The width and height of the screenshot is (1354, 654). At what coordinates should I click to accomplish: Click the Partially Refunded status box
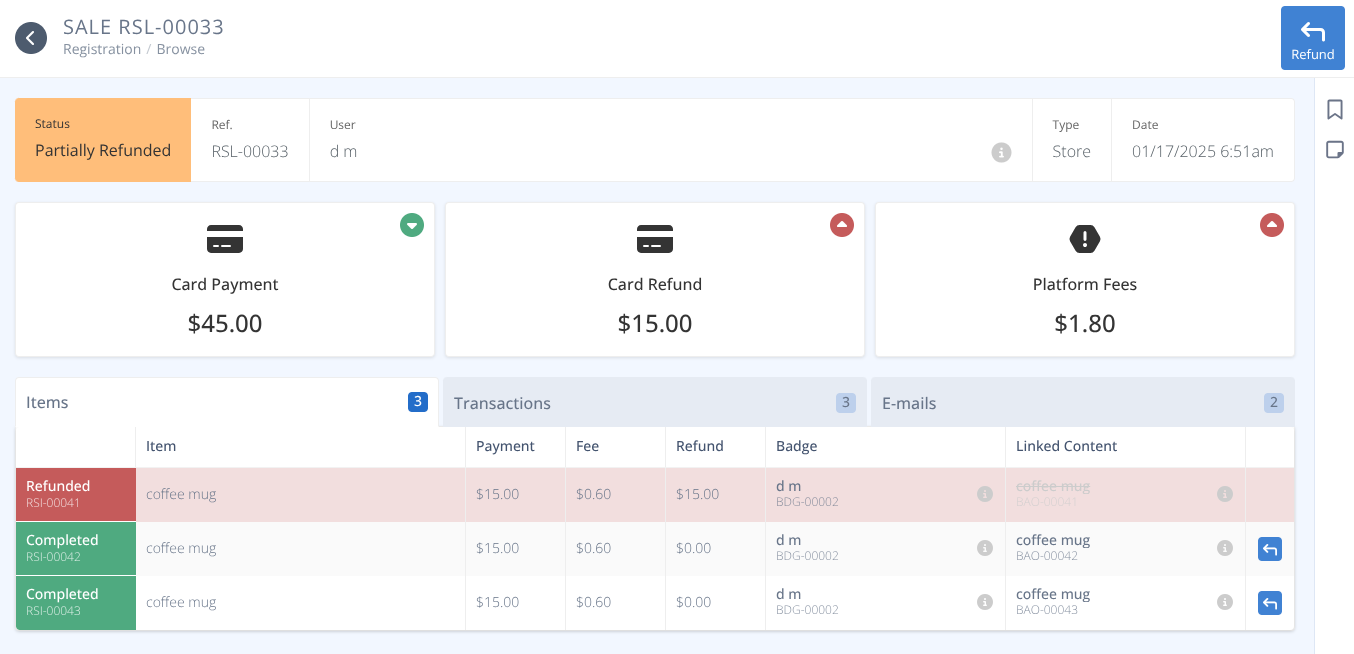click(103, 140)
